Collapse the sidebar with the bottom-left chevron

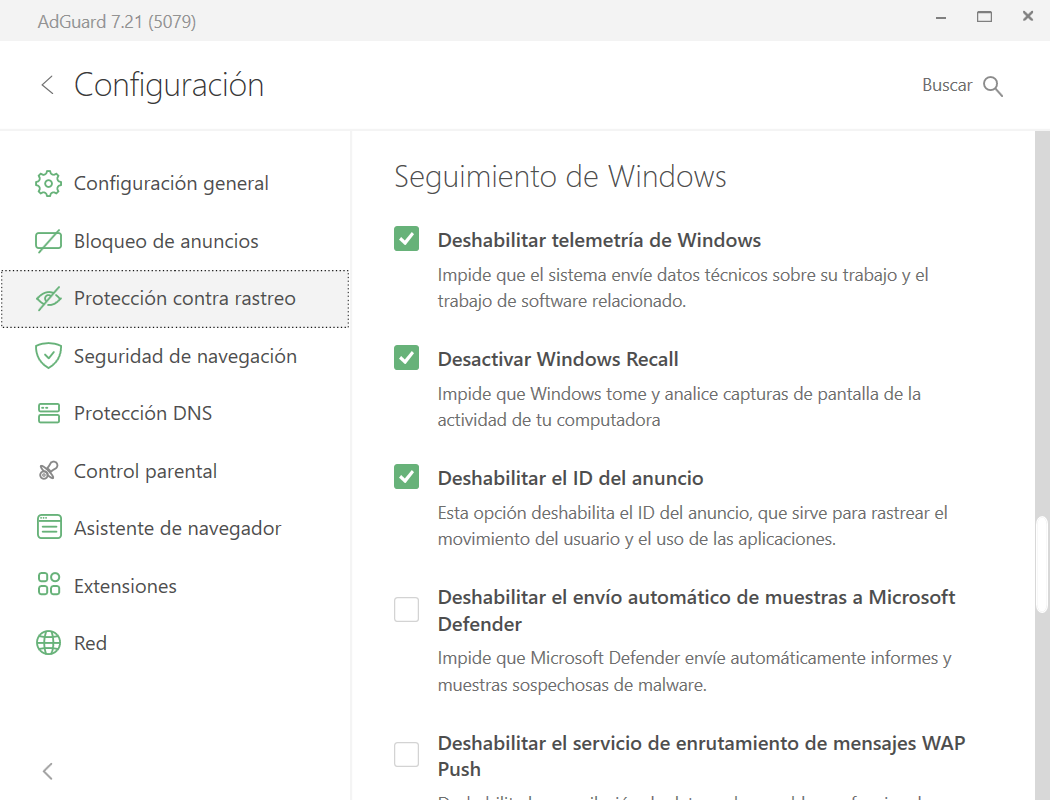pyautogui.click(x=48, y=771)
